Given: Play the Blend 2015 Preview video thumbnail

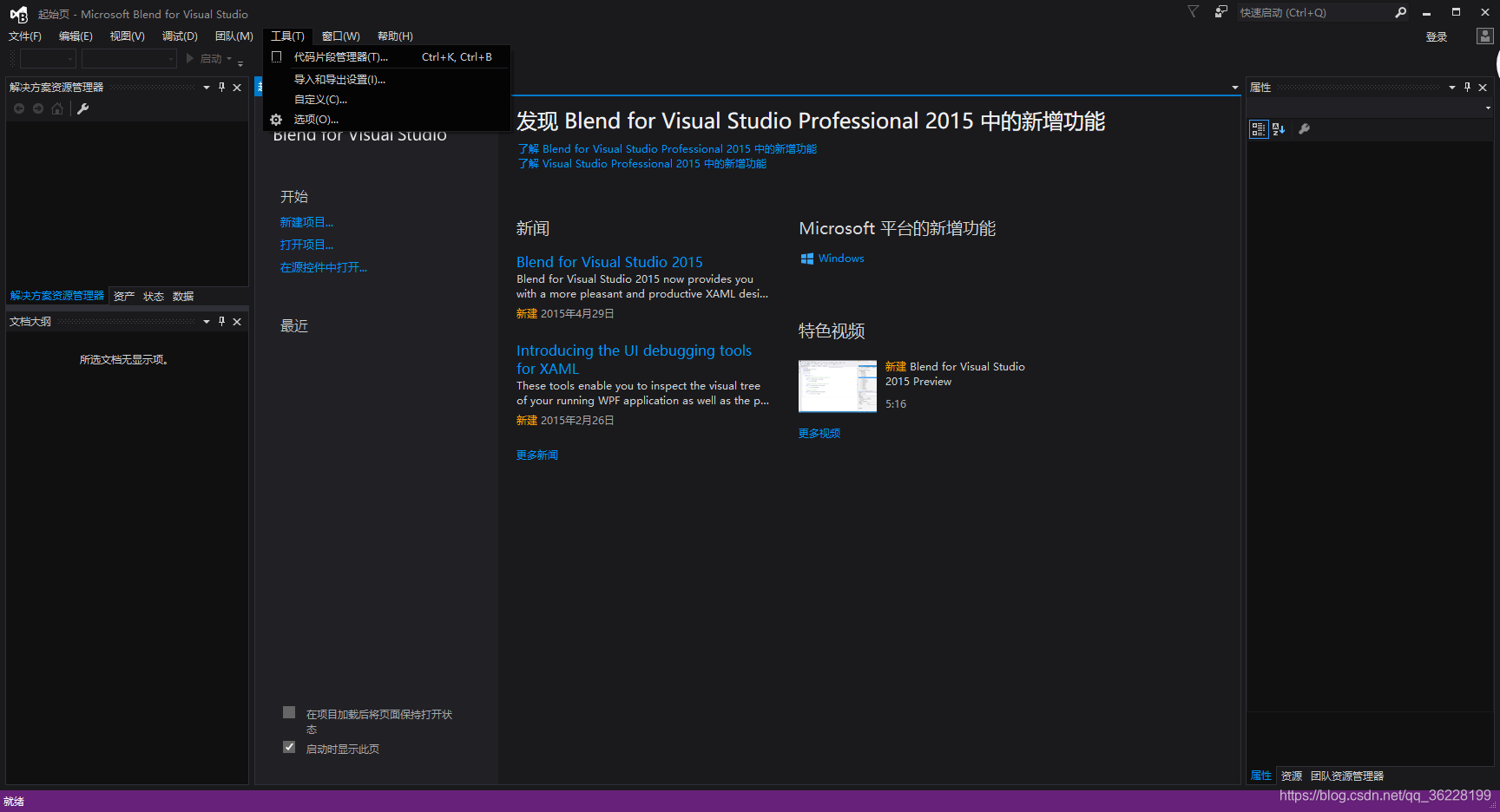Looking at the screenshot, I should click(x=838, y=386).
